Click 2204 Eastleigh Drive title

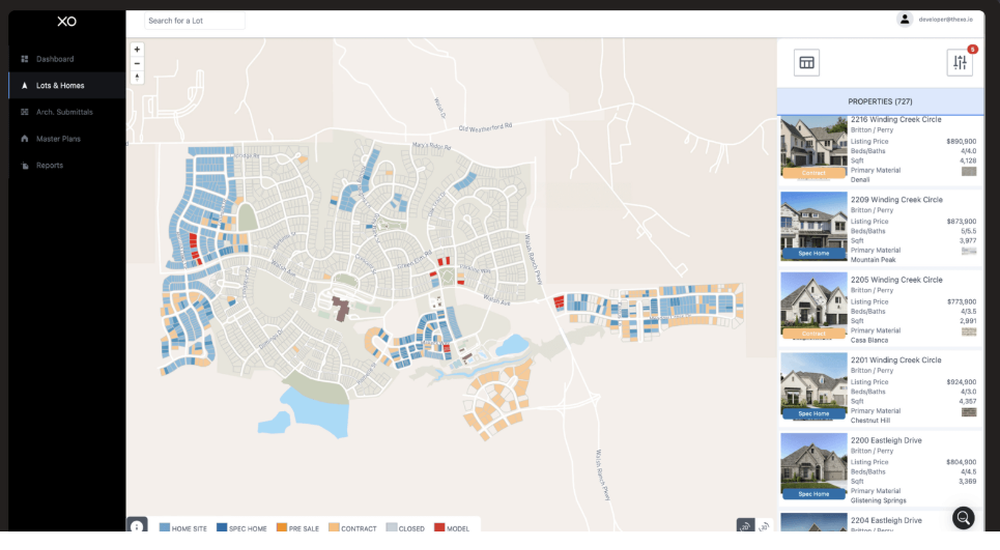(886, 521)
